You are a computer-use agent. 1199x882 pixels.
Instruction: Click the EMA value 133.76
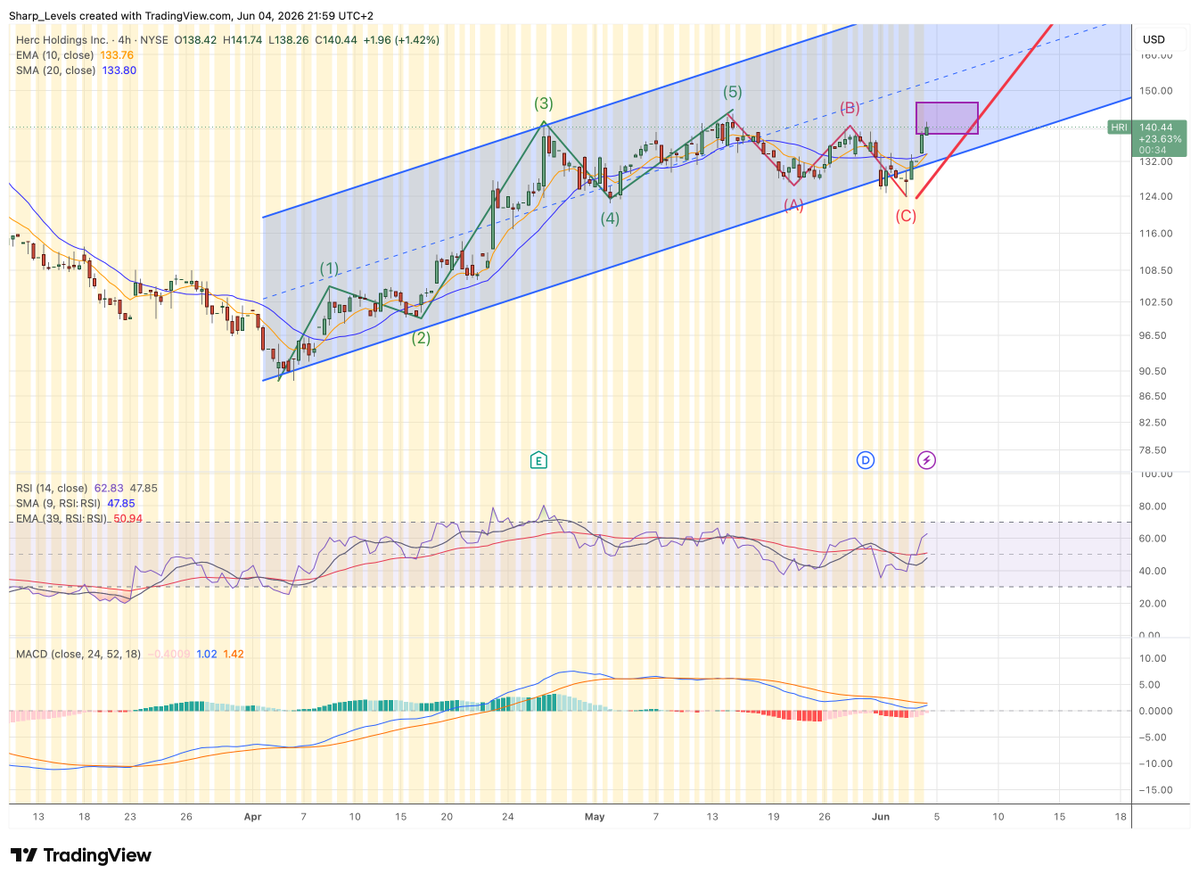coord(117,55)
